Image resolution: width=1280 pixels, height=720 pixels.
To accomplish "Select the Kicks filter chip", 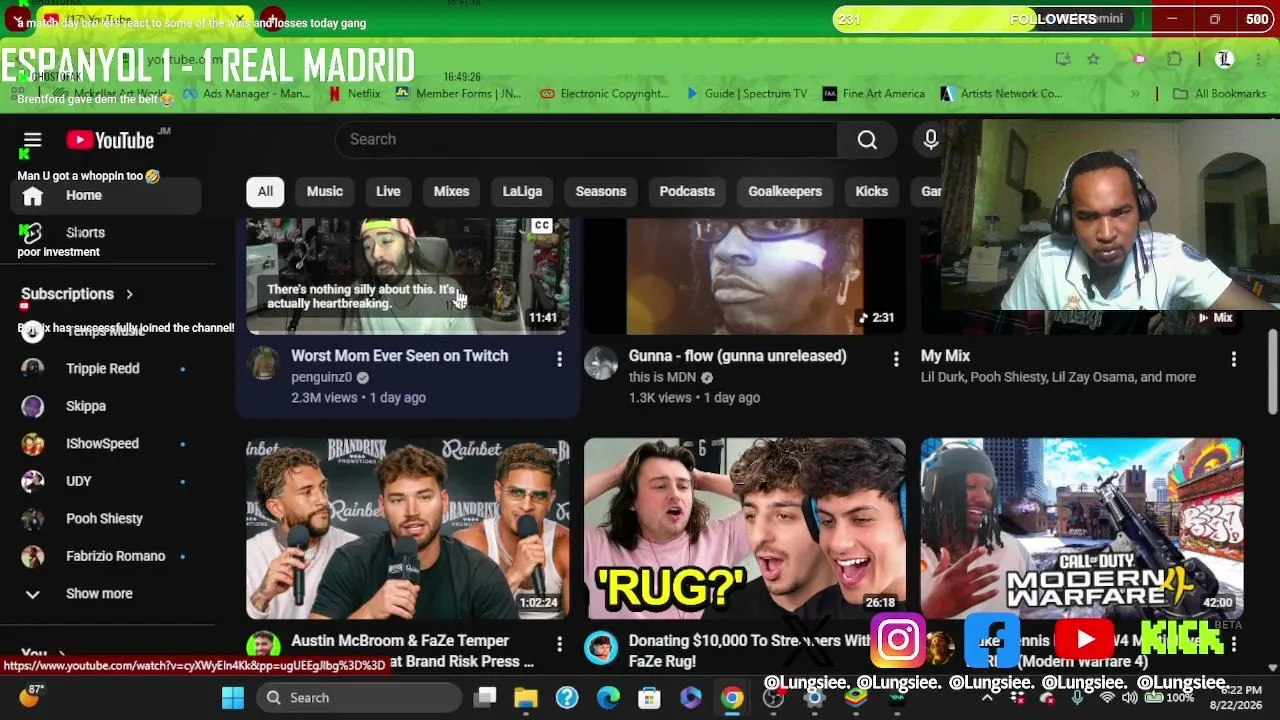I will click(x=872, y=192).
